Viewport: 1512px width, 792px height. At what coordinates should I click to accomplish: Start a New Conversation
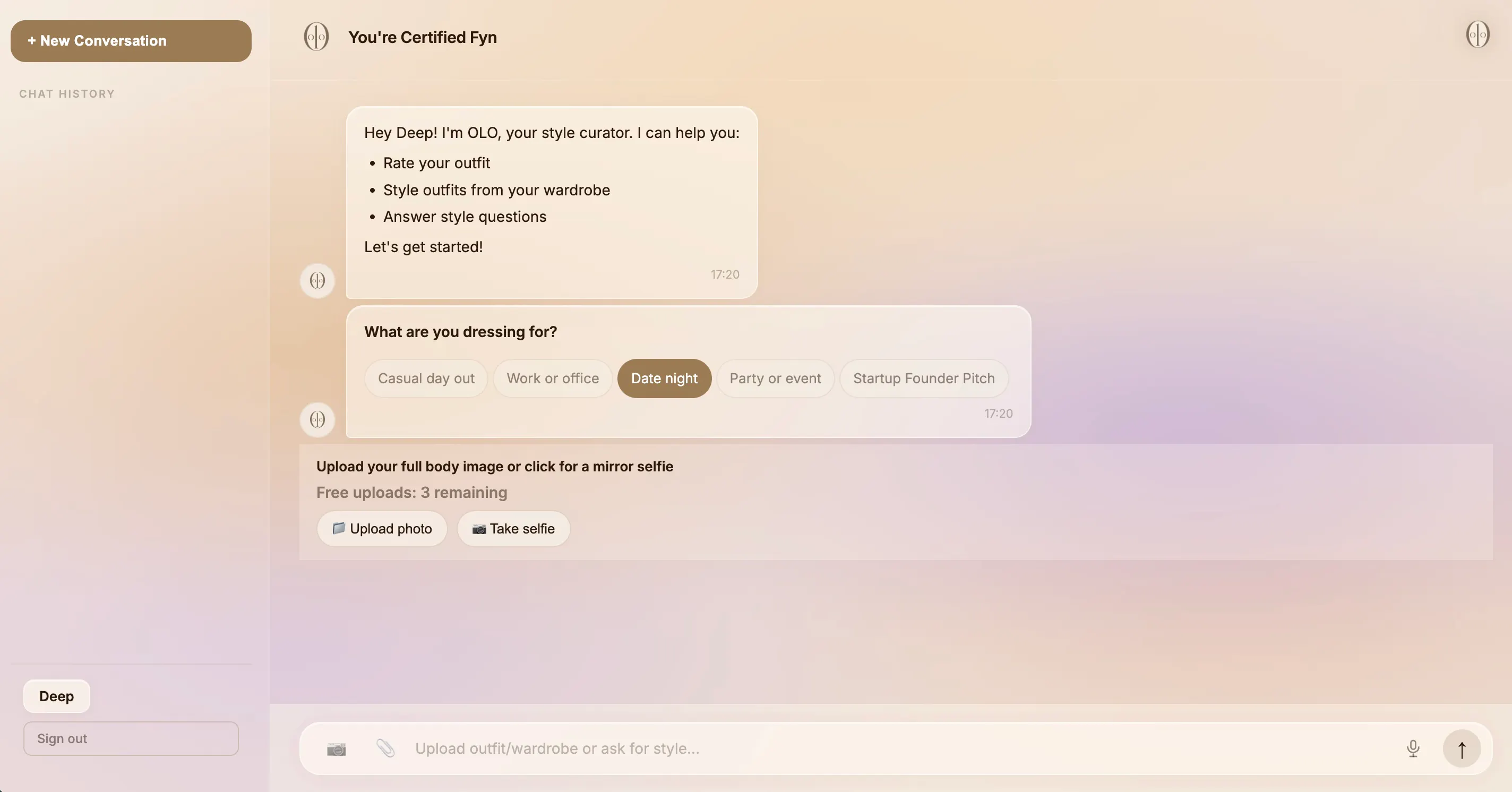[x=131, y=41]
